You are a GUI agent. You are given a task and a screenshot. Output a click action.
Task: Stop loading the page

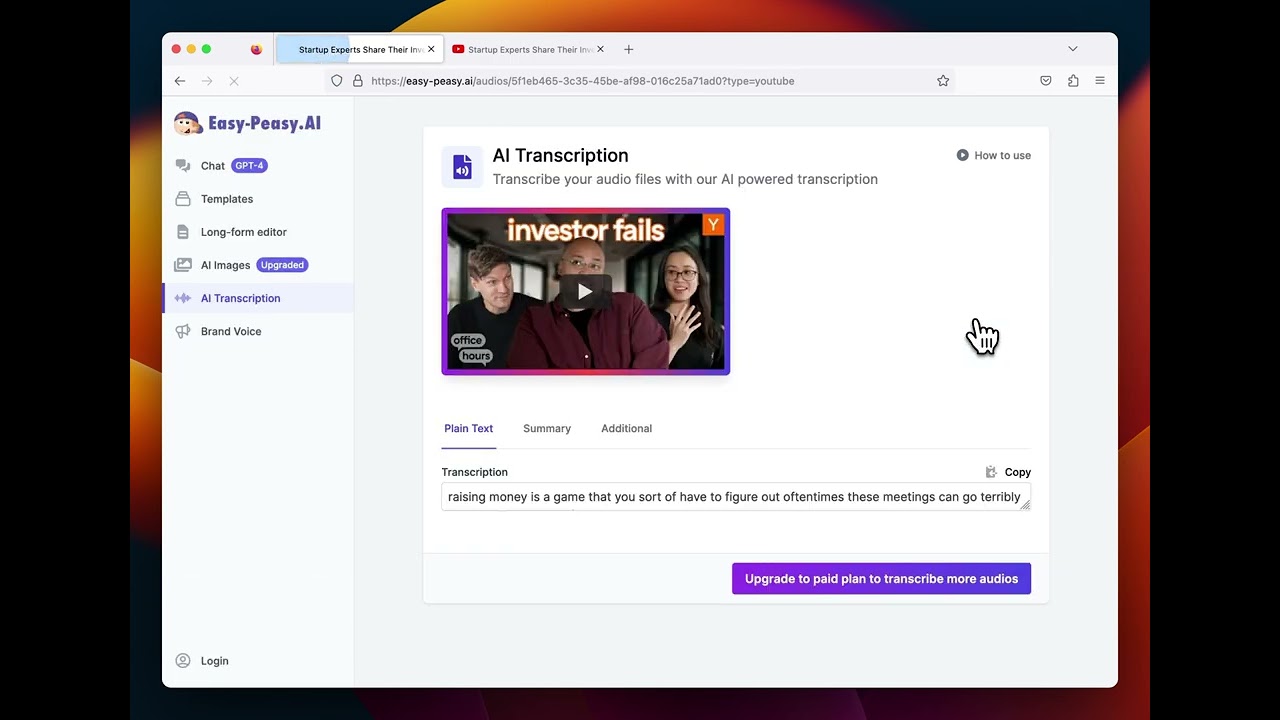[234, 81]
